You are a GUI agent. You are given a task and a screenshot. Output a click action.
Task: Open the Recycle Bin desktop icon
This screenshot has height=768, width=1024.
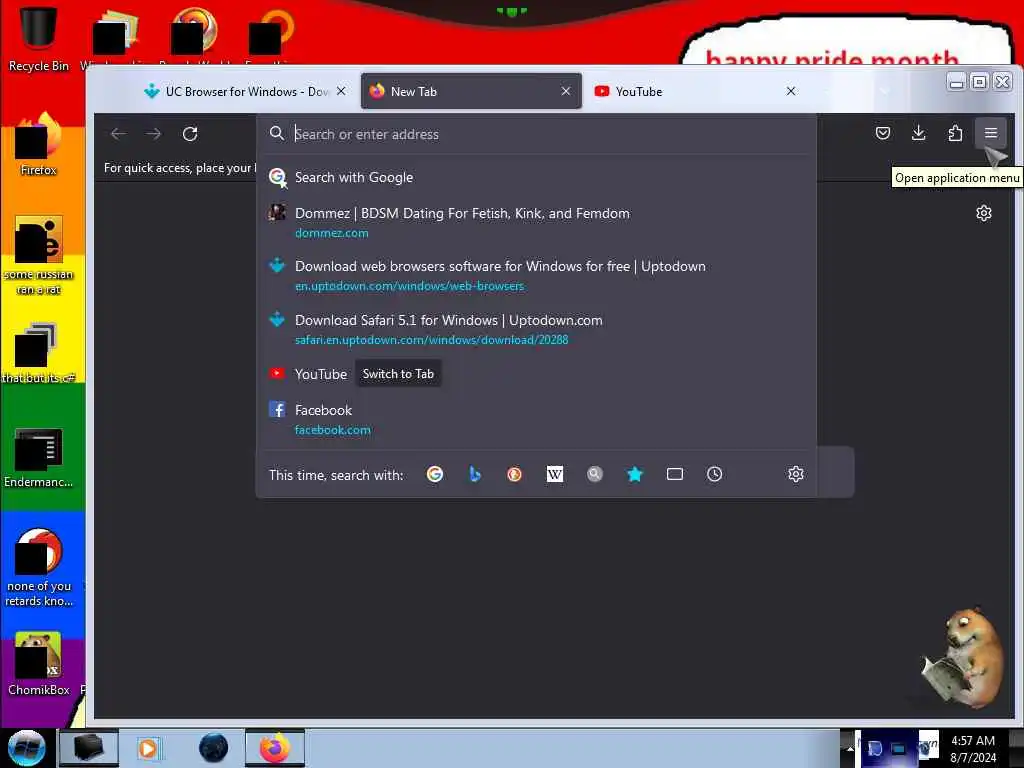coord(39,38)
